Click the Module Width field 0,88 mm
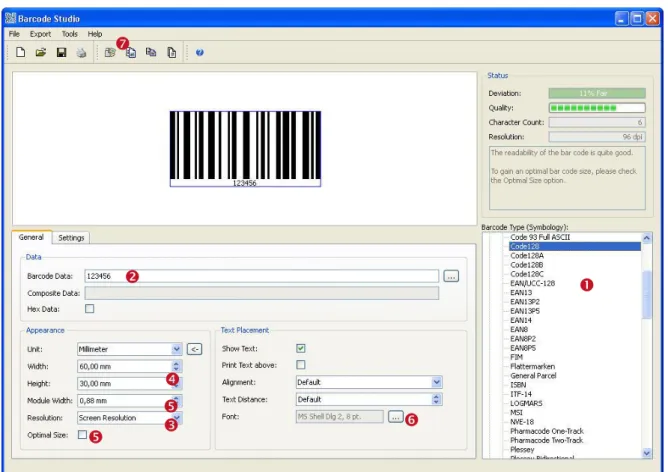 point(124,400)
